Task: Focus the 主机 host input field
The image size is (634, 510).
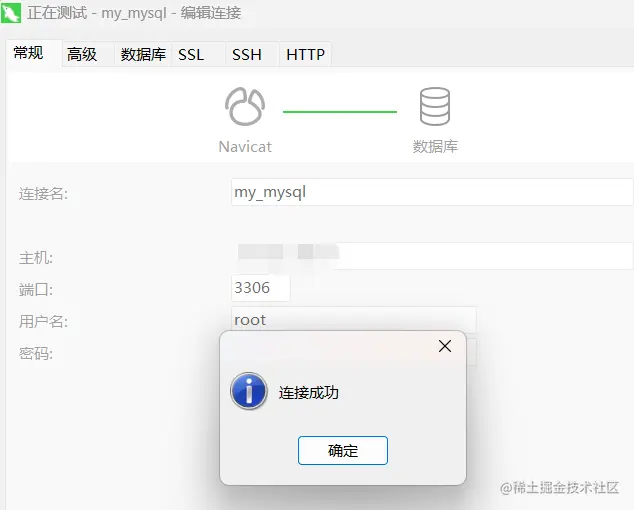Action: coord(432,256)
